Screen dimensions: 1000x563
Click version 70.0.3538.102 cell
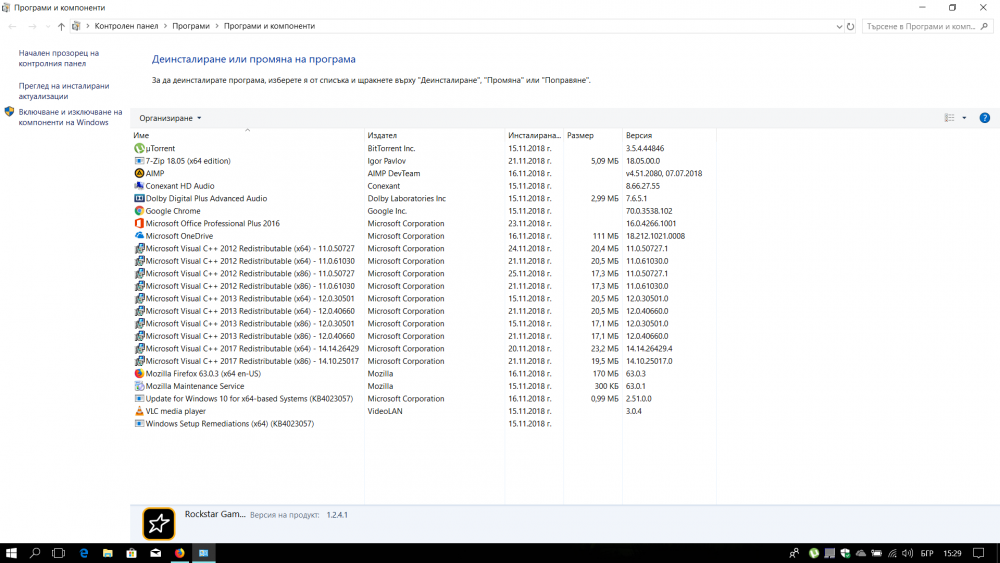pos(649,210)
